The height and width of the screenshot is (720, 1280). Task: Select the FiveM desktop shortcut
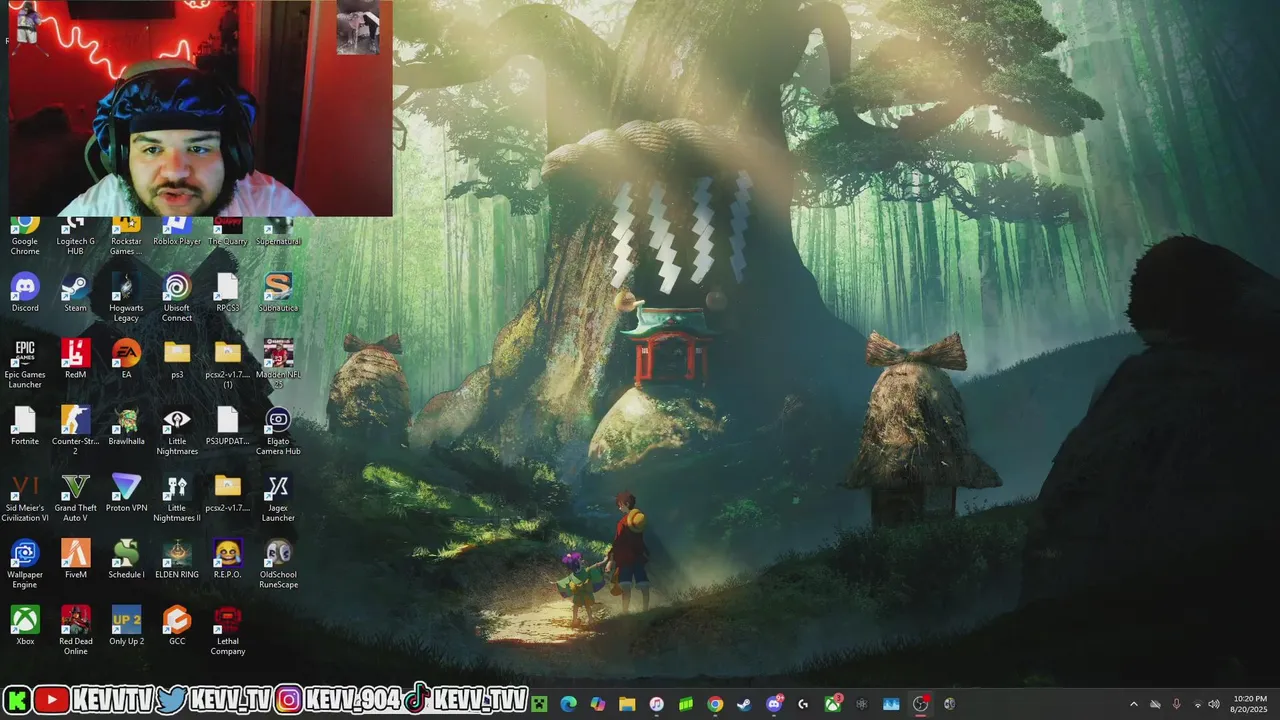76,559
